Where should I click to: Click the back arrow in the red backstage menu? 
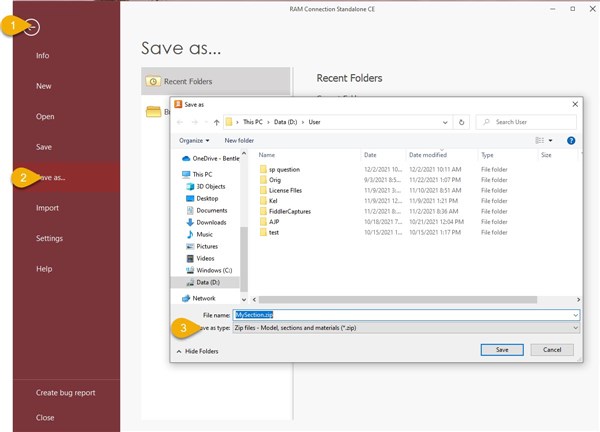[32, 27]
